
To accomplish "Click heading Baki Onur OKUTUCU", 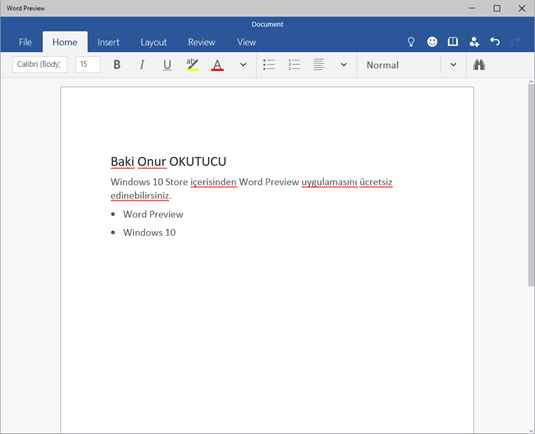I will click(x=168, y=161).
